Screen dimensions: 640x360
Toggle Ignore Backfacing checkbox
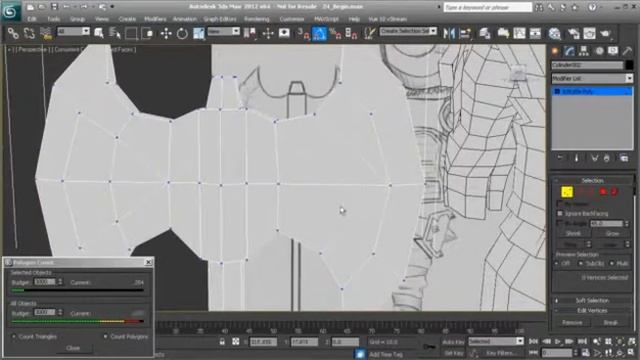pyautogui.click(x=560, y=213)
